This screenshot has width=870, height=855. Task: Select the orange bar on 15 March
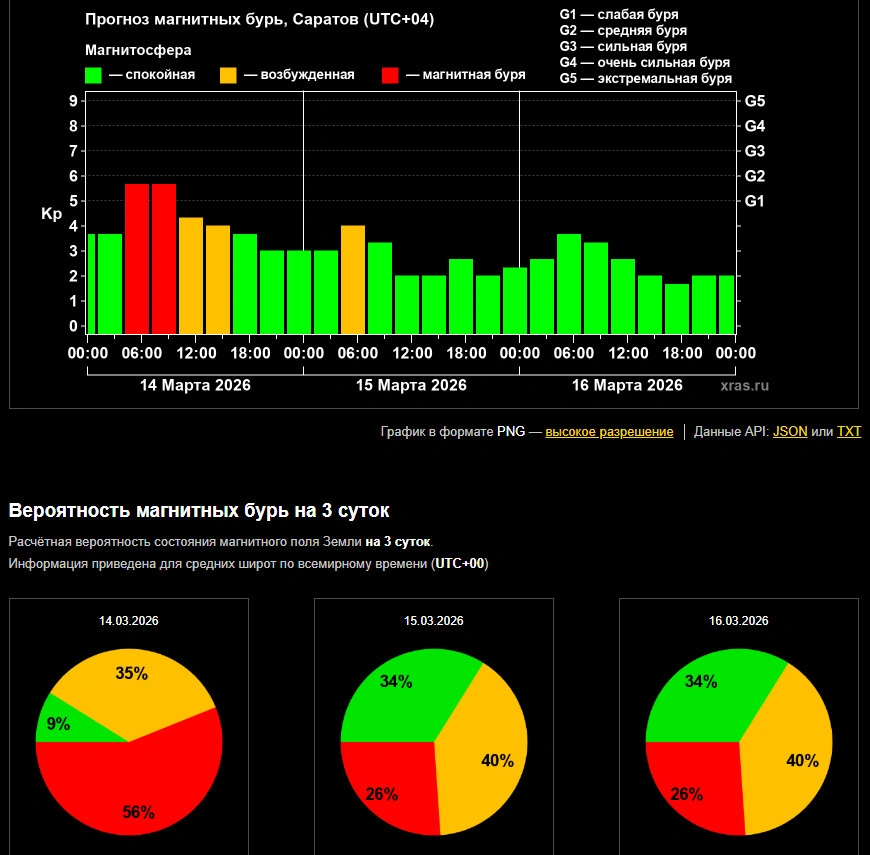[x=353, y=279]
